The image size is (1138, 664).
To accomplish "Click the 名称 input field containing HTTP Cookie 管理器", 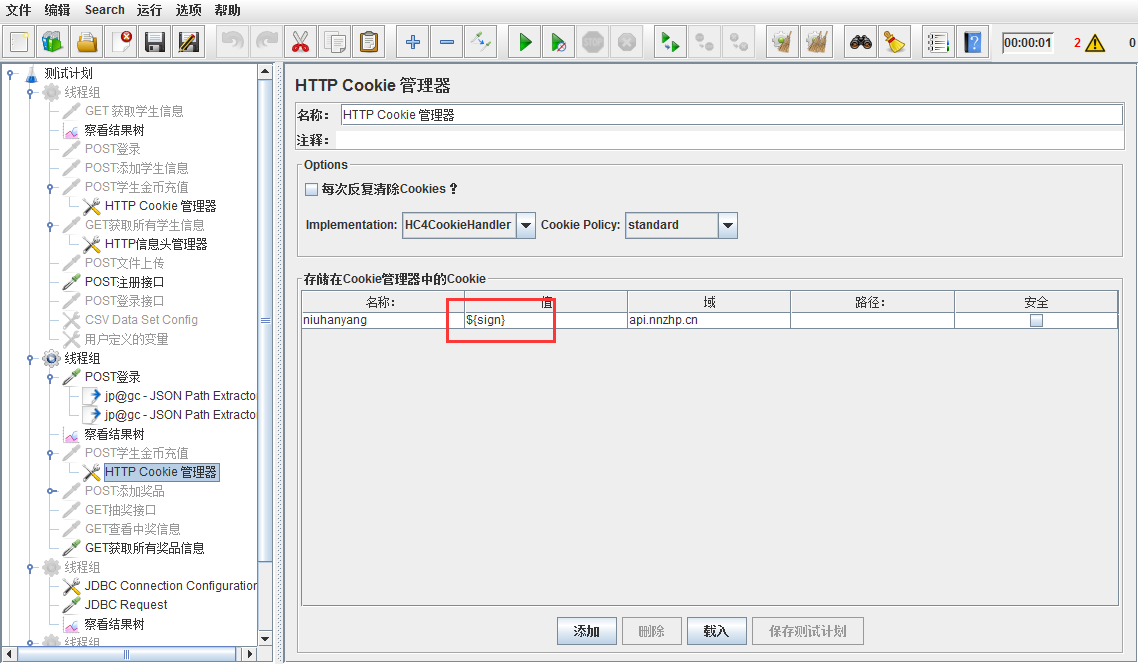I will [x=730, y=115].
